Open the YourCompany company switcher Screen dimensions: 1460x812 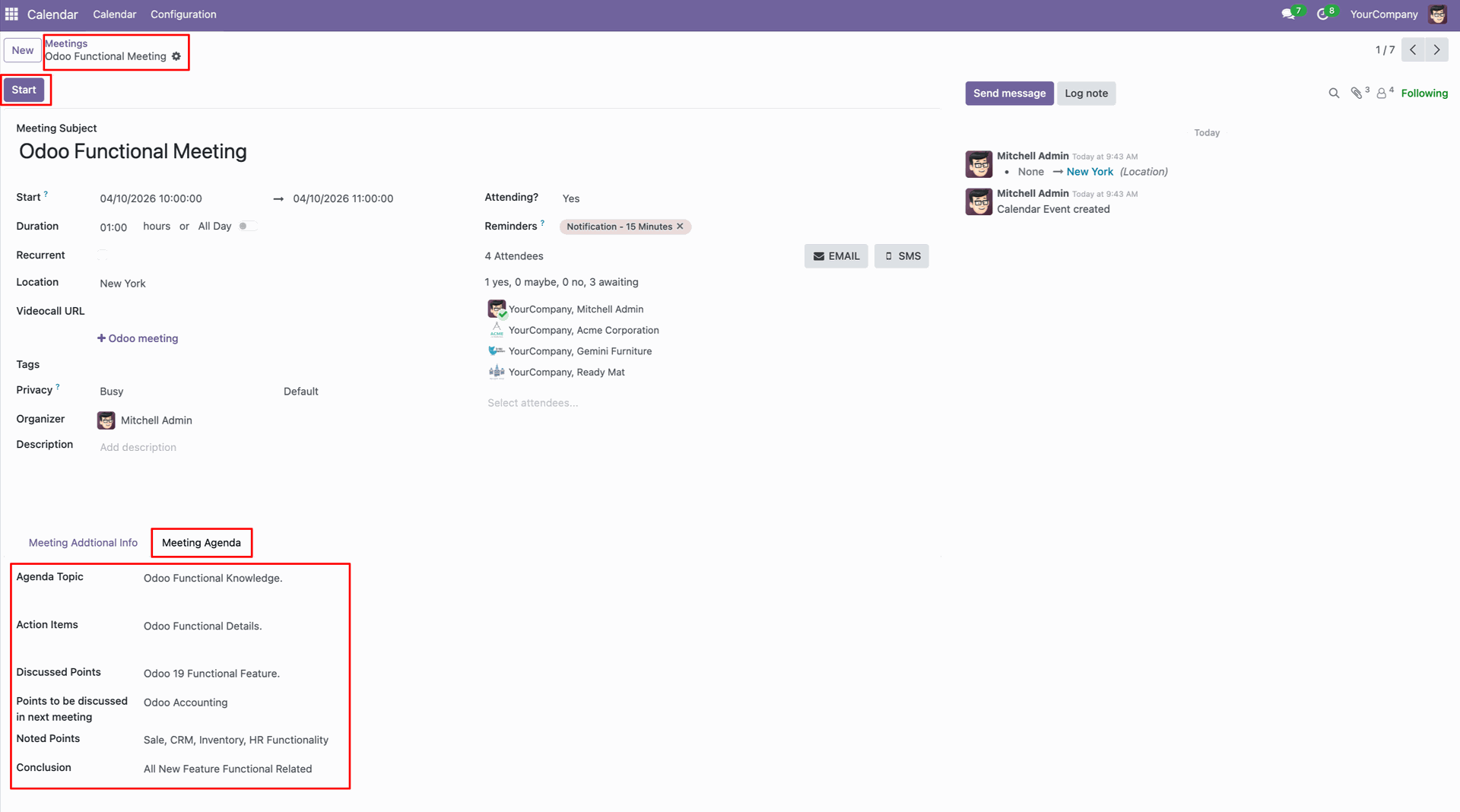point(1383,14)
